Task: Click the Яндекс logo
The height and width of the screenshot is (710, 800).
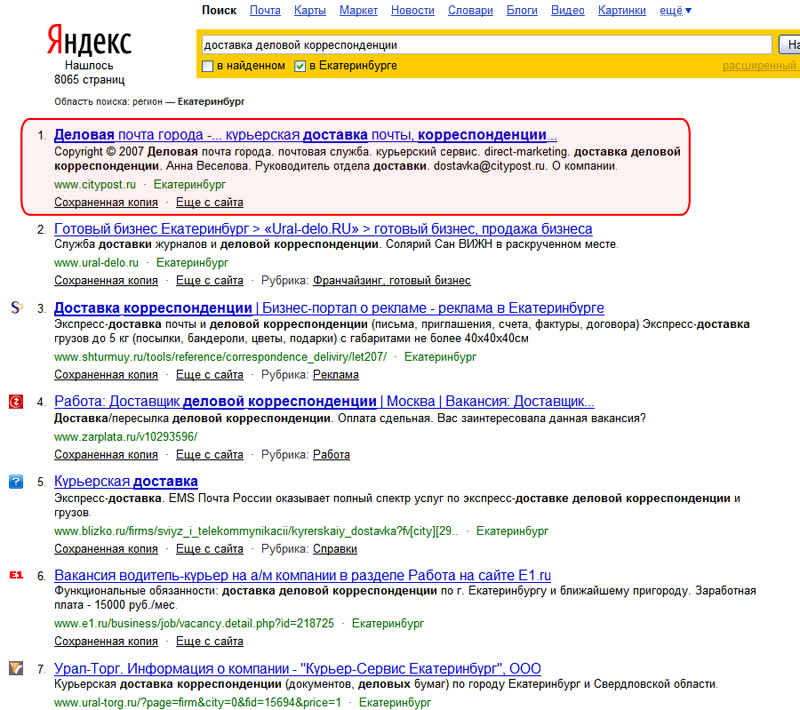Action: [x=88, y=41]
